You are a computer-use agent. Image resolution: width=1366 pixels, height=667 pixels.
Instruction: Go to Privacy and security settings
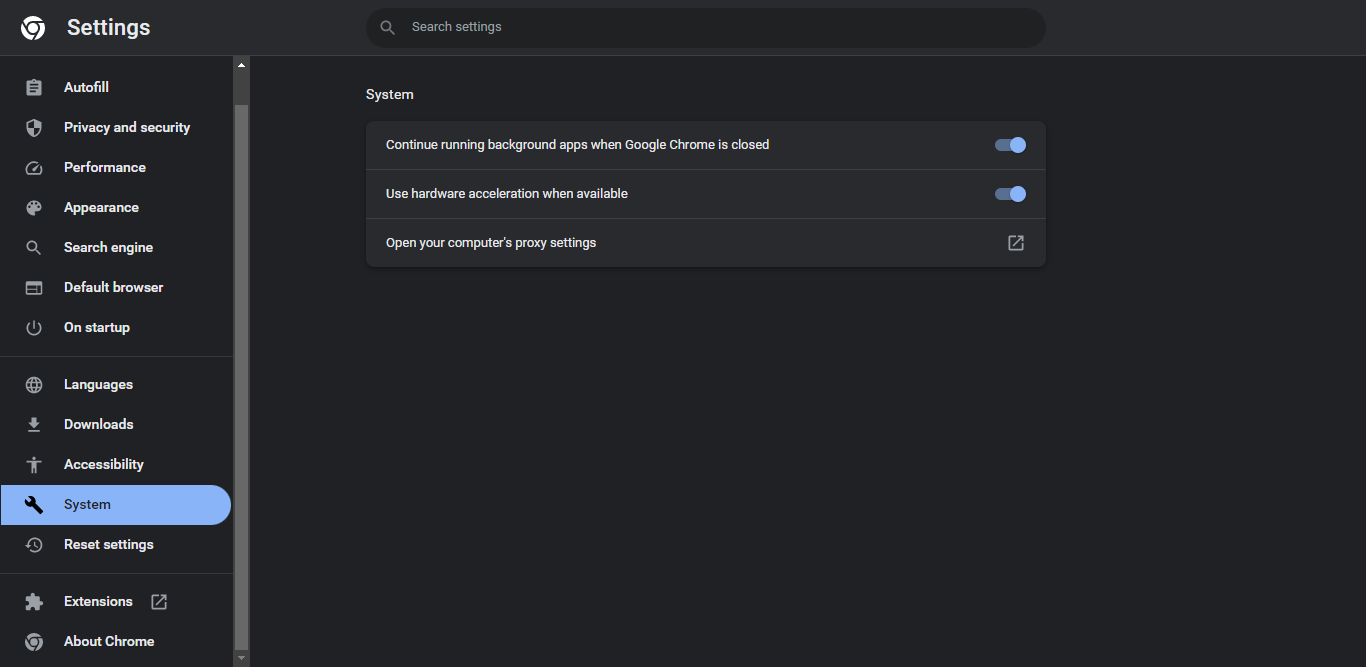point(116,128)
